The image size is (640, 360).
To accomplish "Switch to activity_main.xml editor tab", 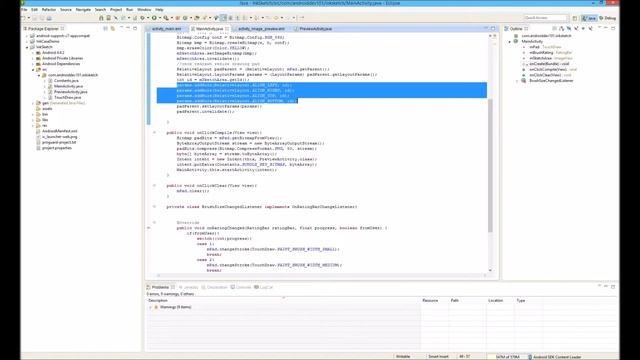I will pos(166,29).
